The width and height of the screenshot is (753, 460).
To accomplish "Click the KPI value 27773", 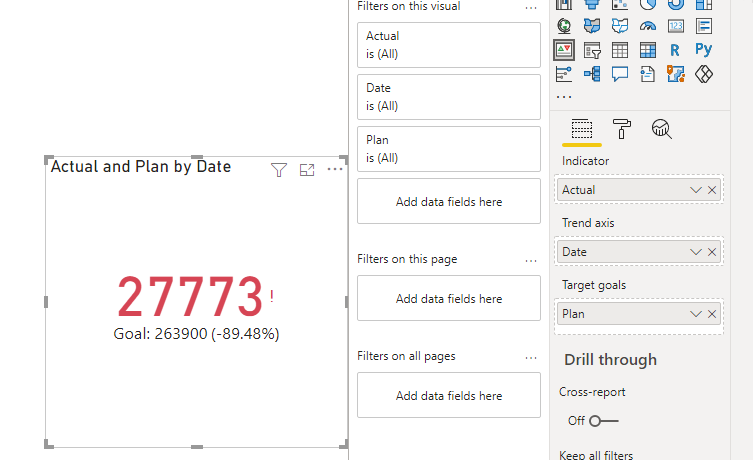I will tap(190, 296).
